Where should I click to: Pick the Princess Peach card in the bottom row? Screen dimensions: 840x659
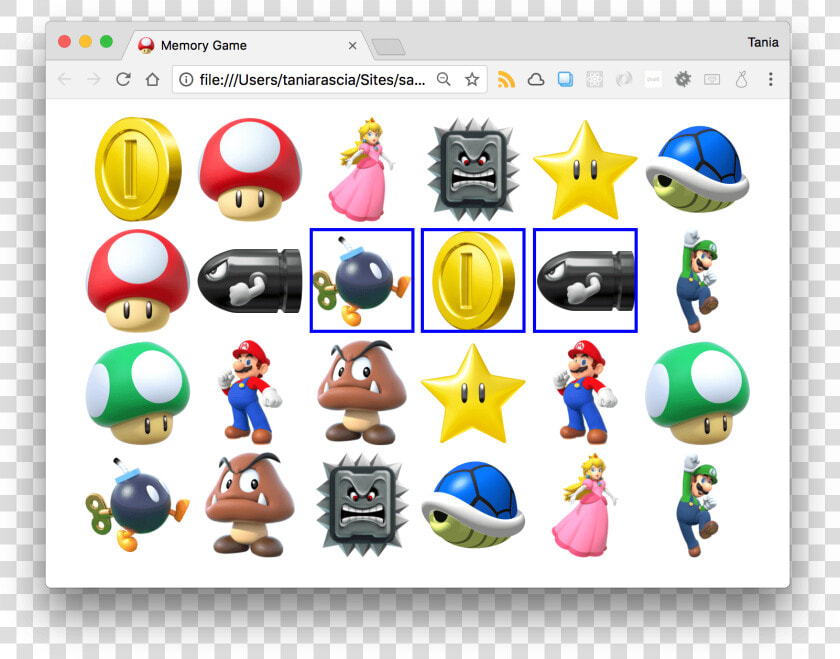[585, 505]
